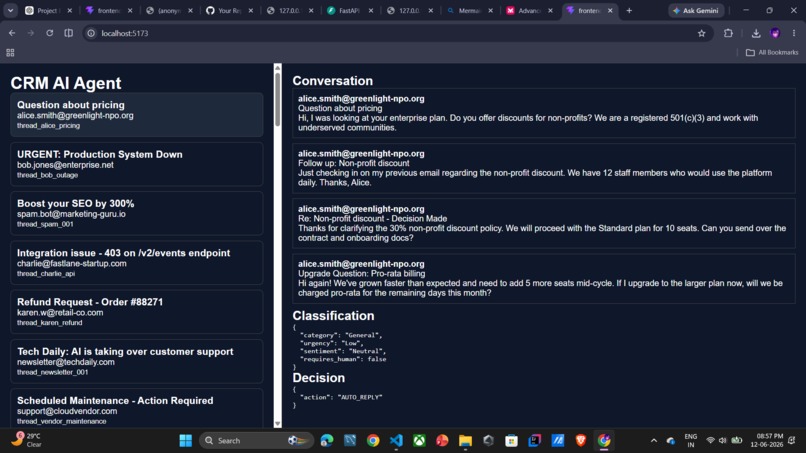The image size is (806, 453).
Task: Click the Ask Gemini button
Action: [x=696, y=10]
